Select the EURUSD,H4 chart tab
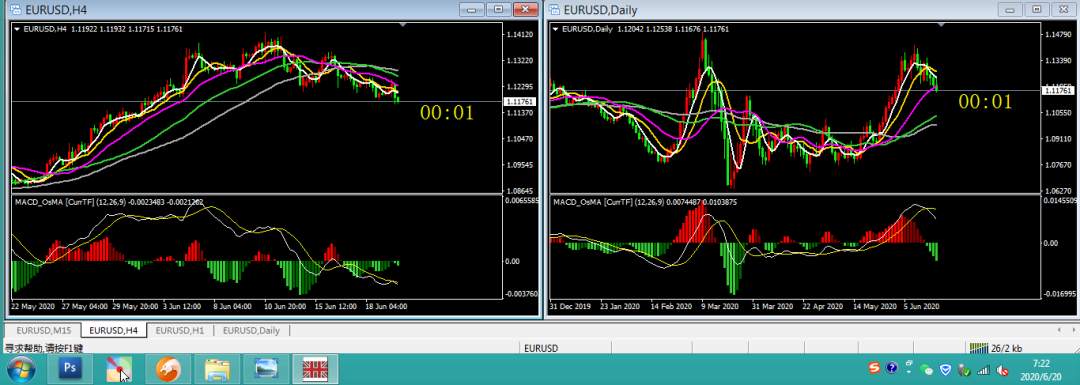This screenshot has height=385, width=1080. (x=114, y=331)
